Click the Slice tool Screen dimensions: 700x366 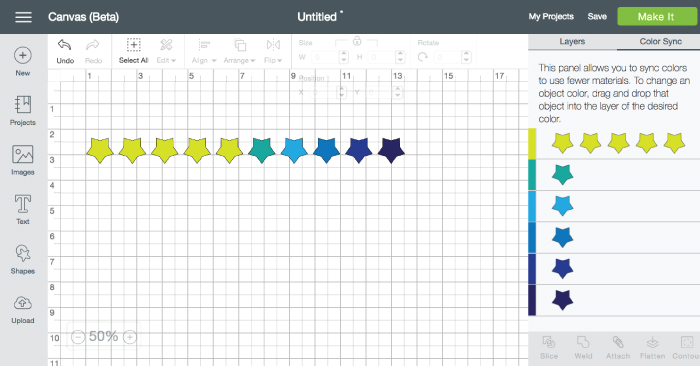(x=549, y=348)
